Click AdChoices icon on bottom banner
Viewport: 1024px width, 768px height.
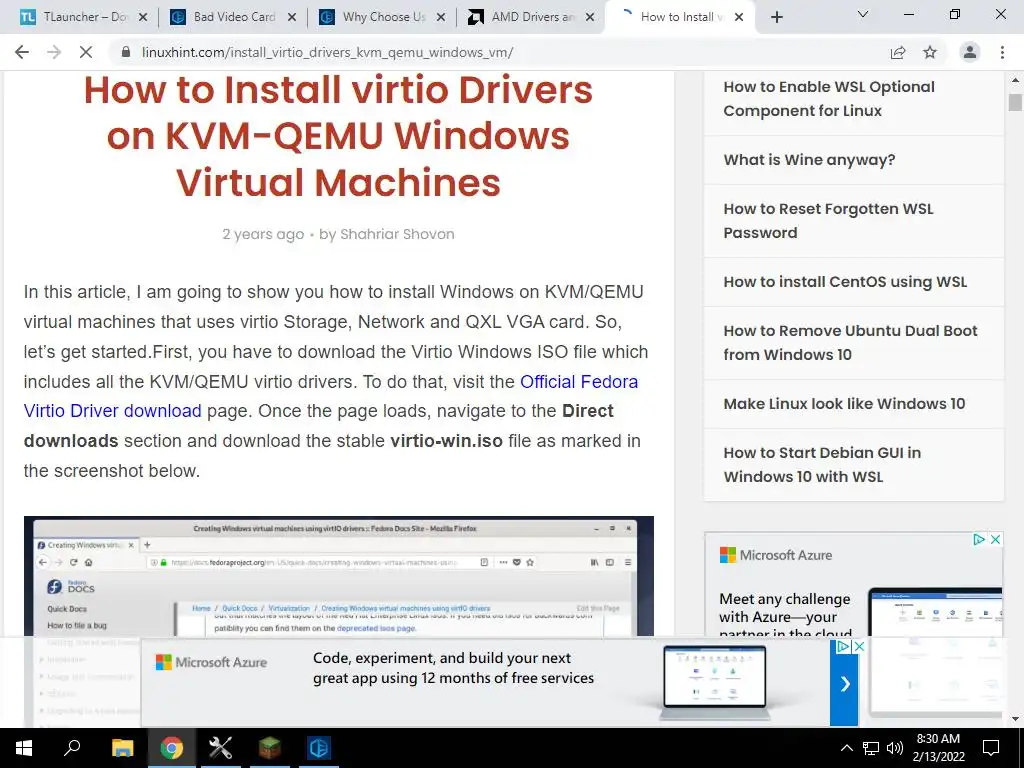843,646
